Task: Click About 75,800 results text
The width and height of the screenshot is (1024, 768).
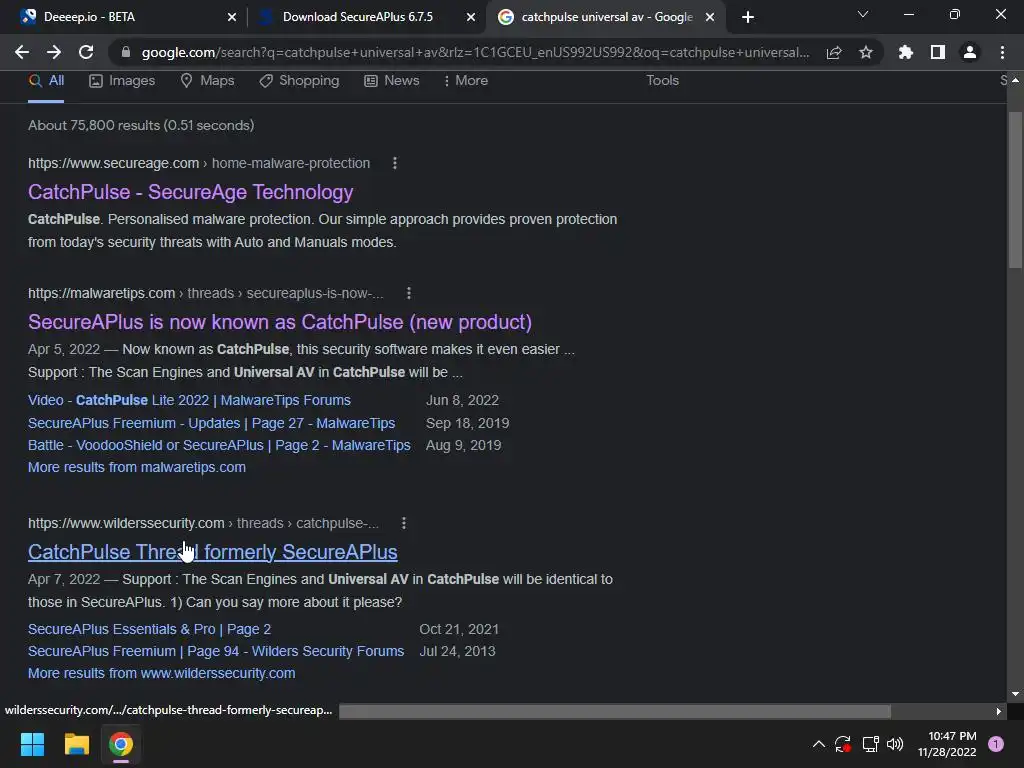Action: pos(141,125)
